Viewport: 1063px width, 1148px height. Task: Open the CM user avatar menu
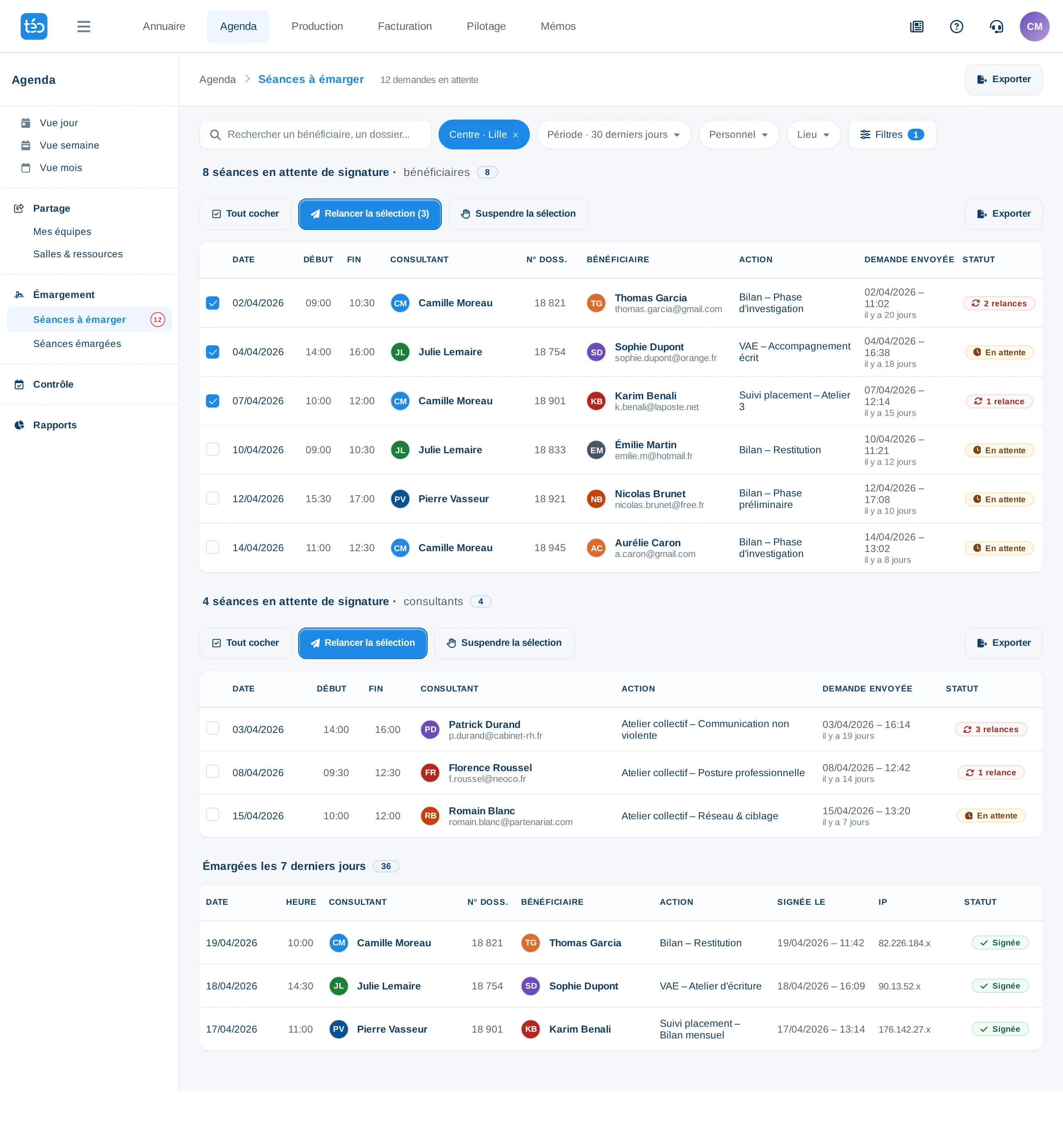(x=1034, y=27)
